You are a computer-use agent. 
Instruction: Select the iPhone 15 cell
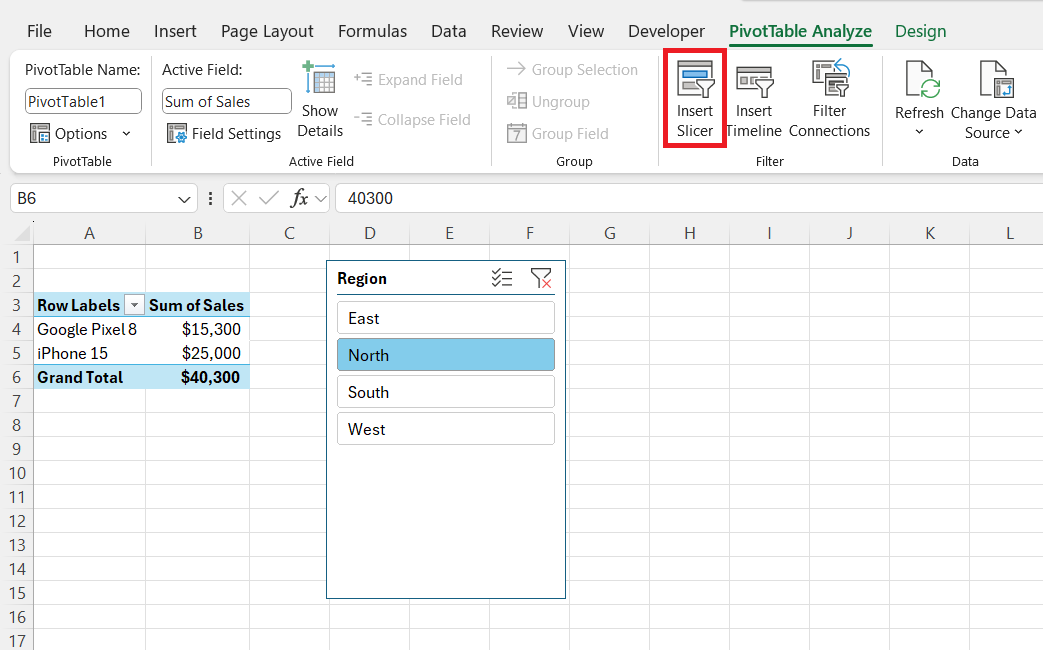(89, 353)
